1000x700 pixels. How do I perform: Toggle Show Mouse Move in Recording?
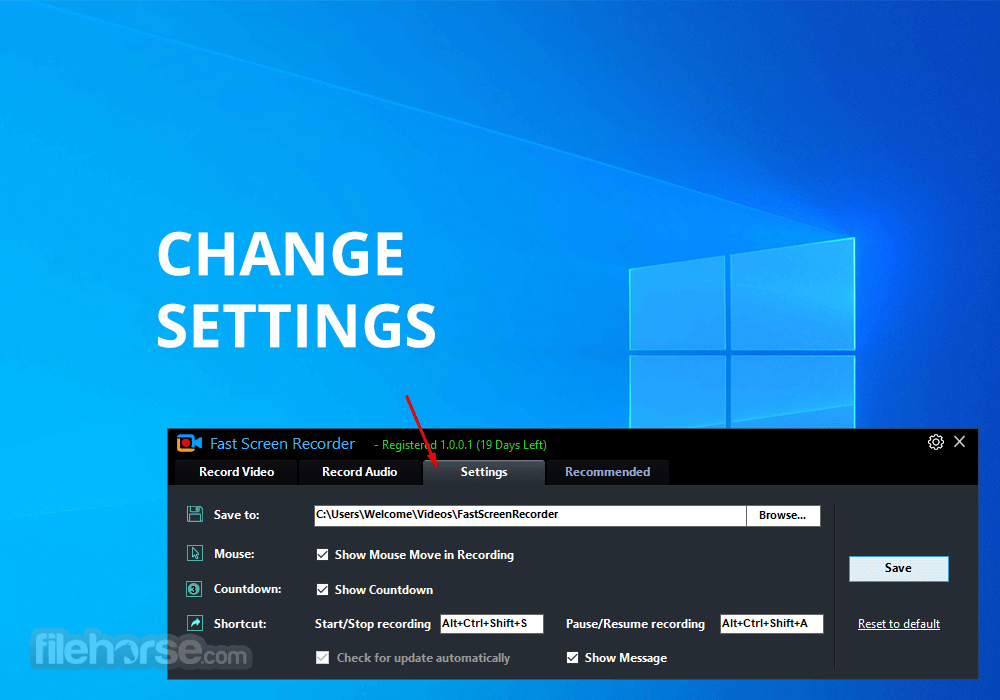pyautogui.click(x=322, y=555)
